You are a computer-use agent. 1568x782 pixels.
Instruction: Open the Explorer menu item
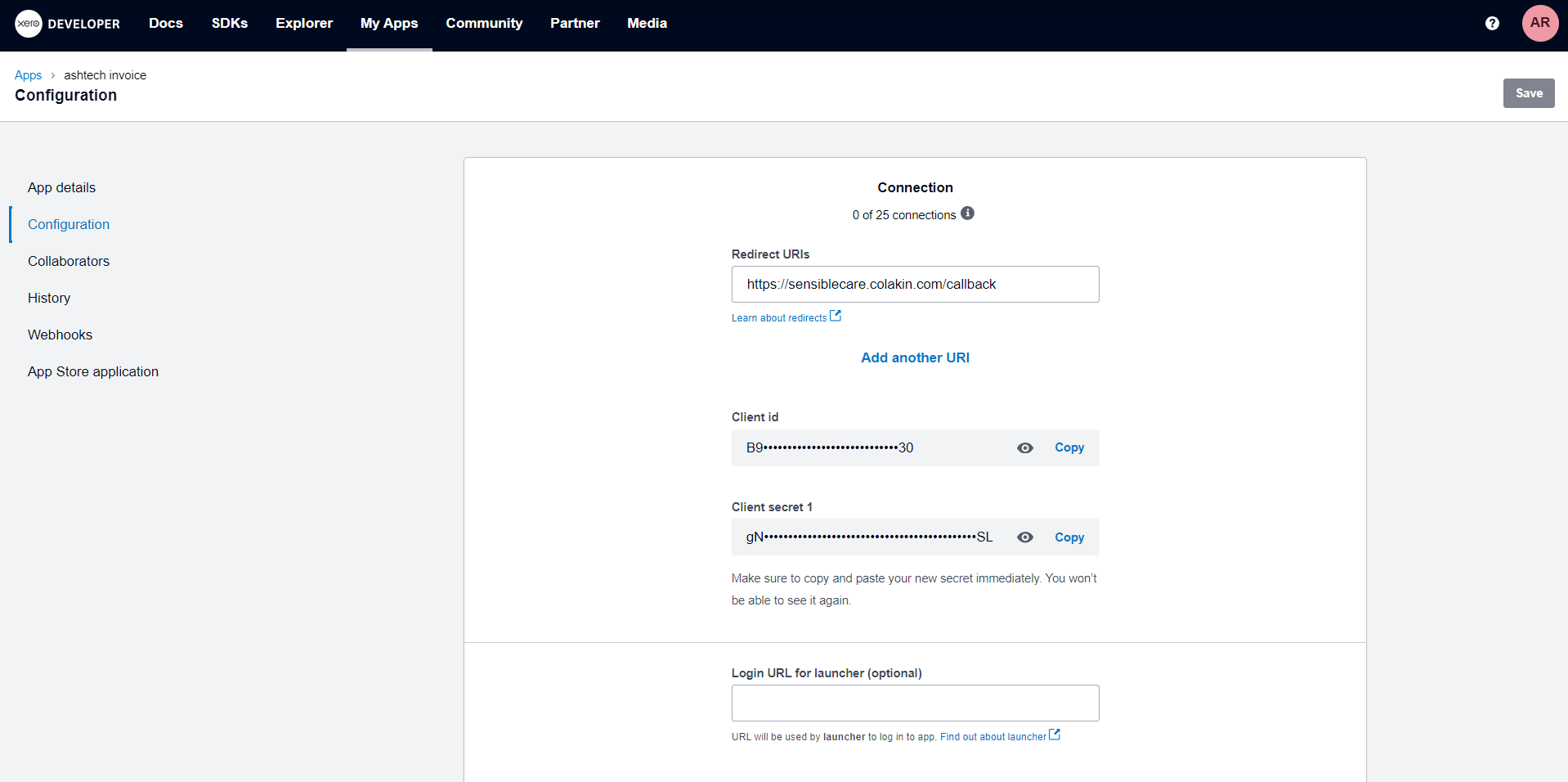pyautogui.click(x=304, y=24)
